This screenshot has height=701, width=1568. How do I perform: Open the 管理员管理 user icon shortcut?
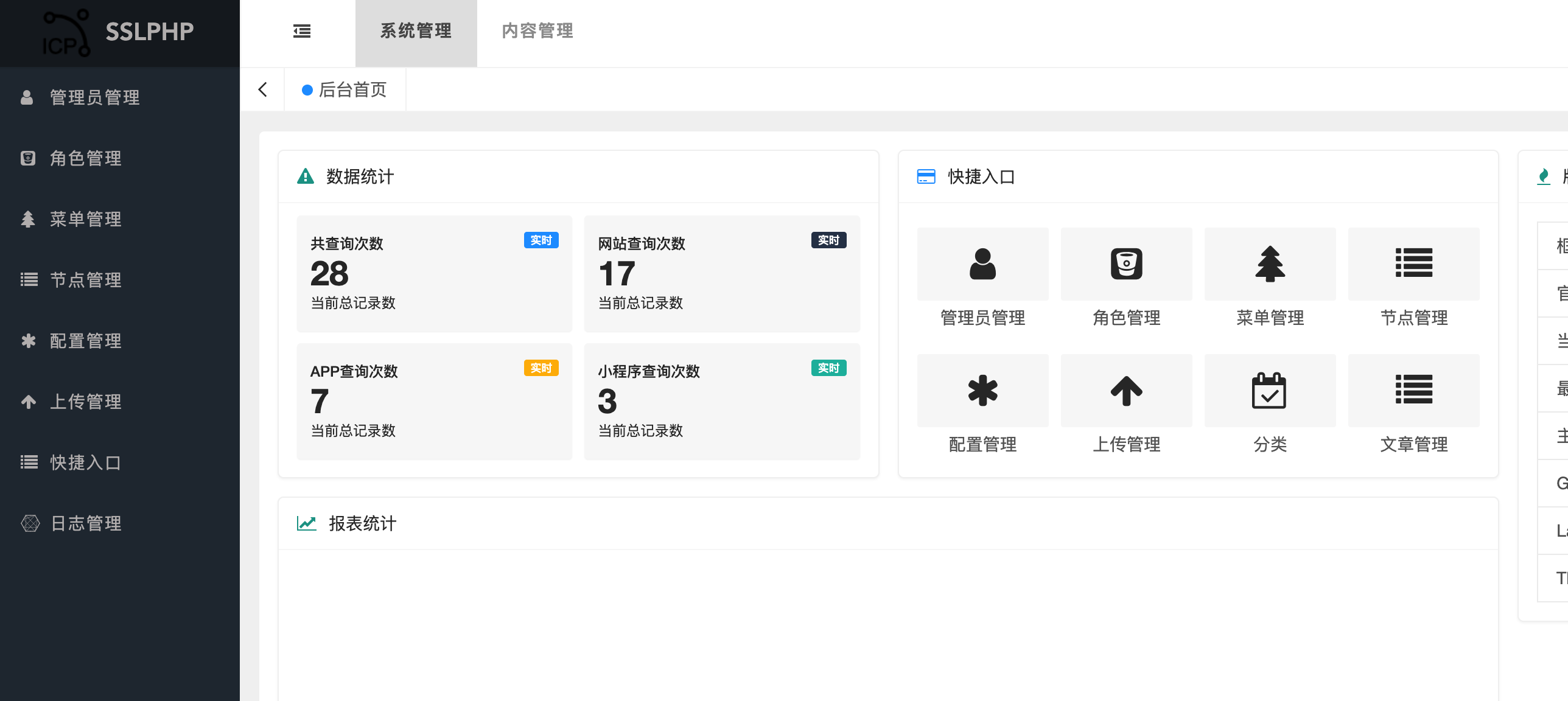pyautogui.click(x=982, y=264)
